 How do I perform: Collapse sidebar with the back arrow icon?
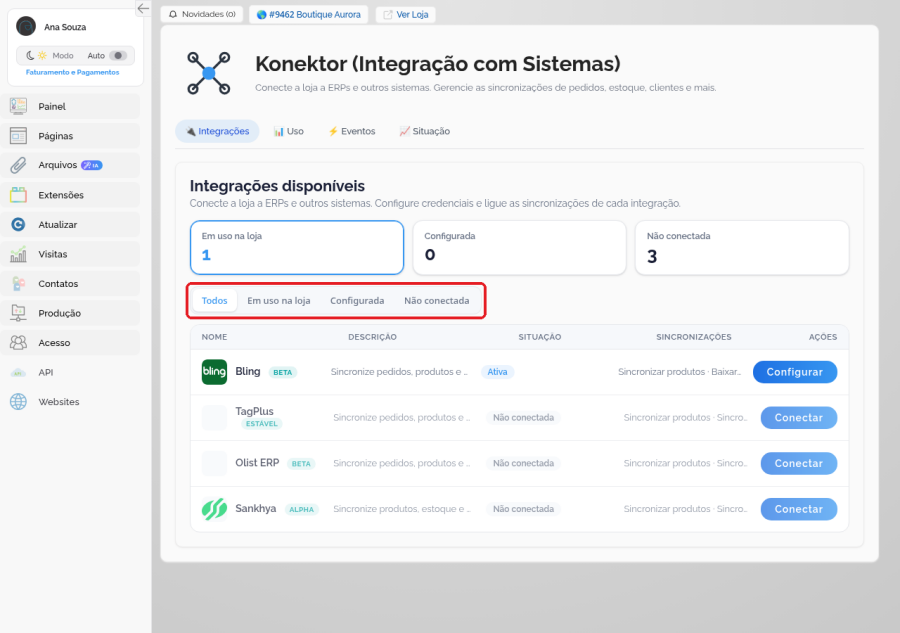click(143, 8)
